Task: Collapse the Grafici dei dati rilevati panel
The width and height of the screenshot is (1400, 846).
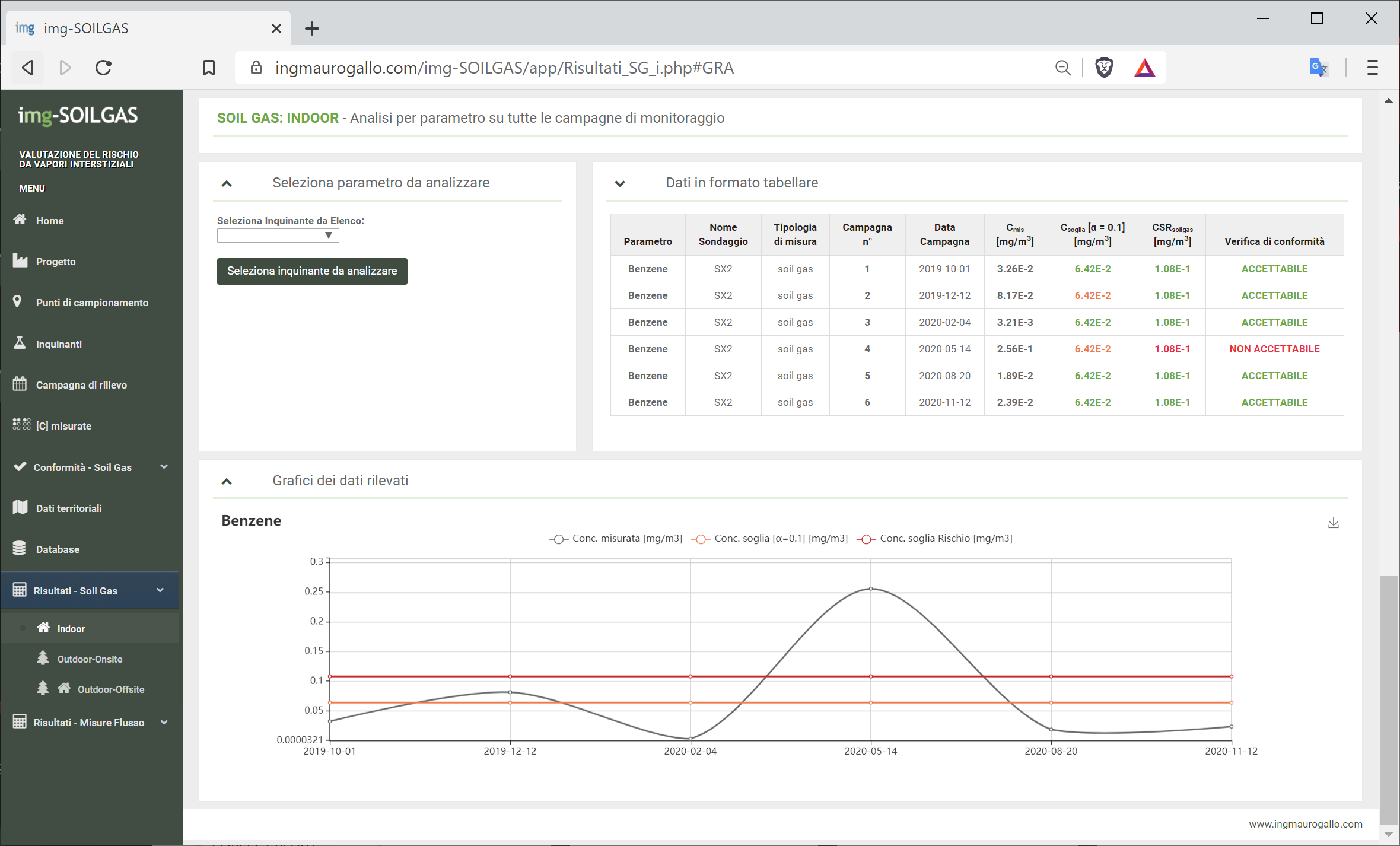Action: click(x=227, y=481)
